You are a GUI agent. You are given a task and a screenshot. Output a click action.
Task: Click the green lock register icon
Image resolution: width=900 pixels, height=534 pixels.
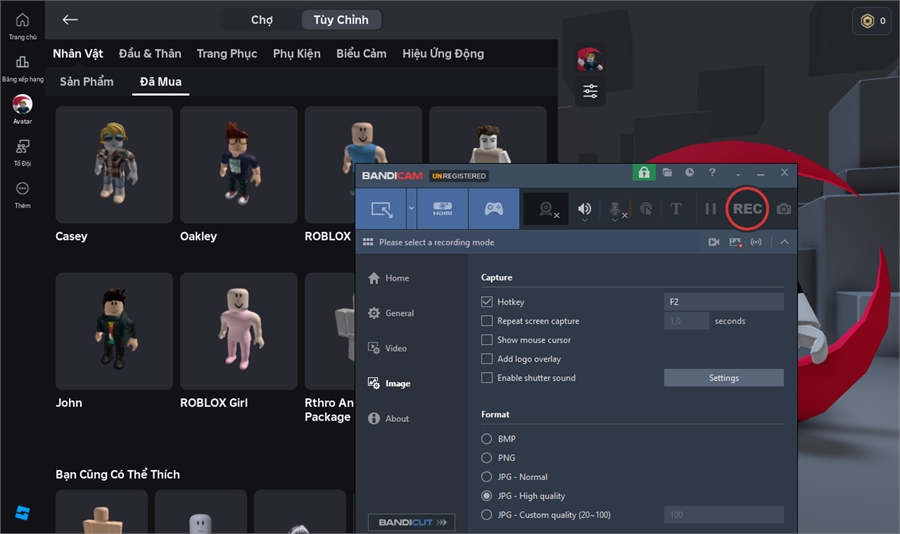(x=644, y=173)
